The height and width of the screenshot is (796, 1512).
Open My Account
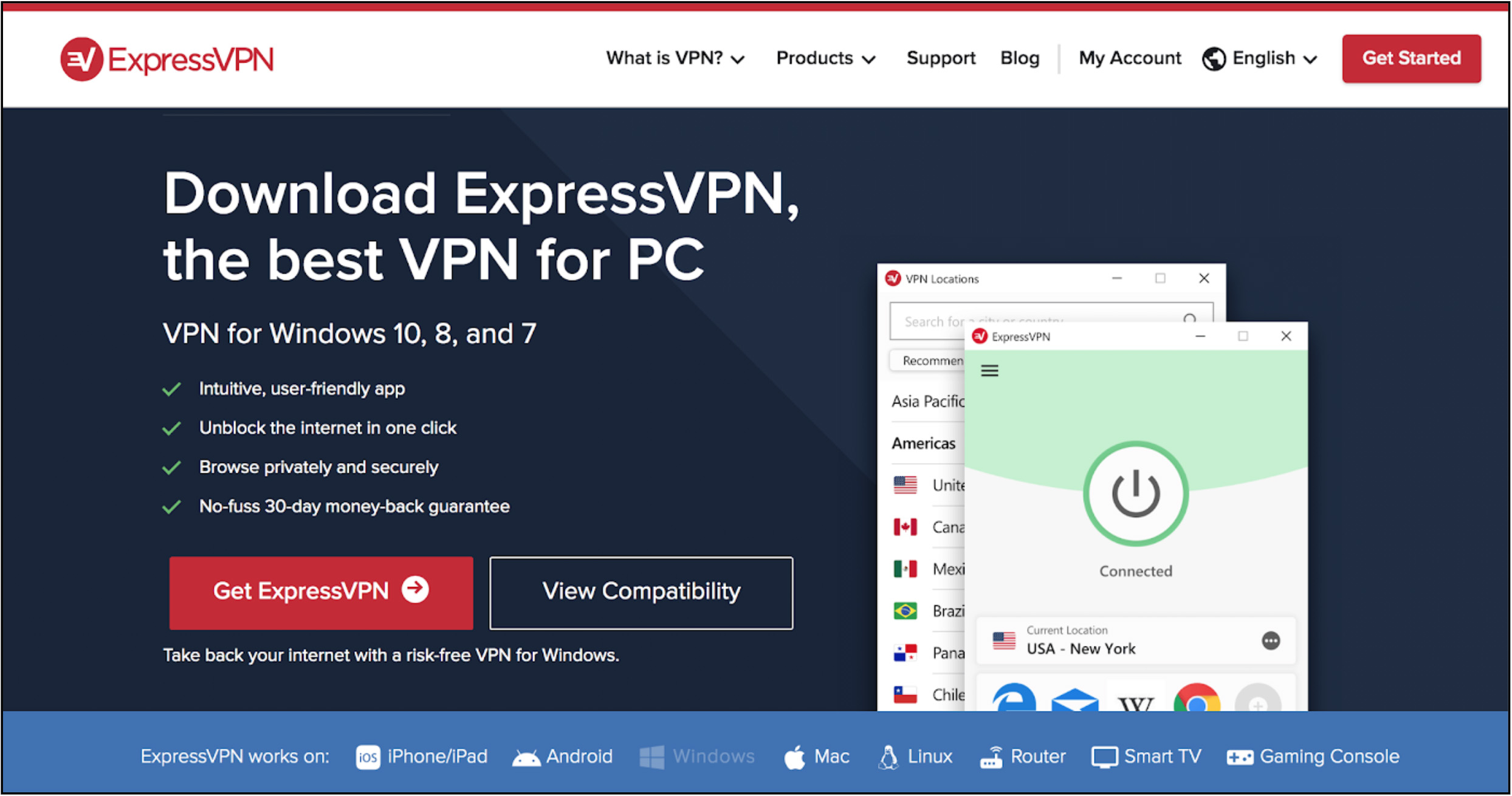pyautogui.click(x=1130, y=58)
